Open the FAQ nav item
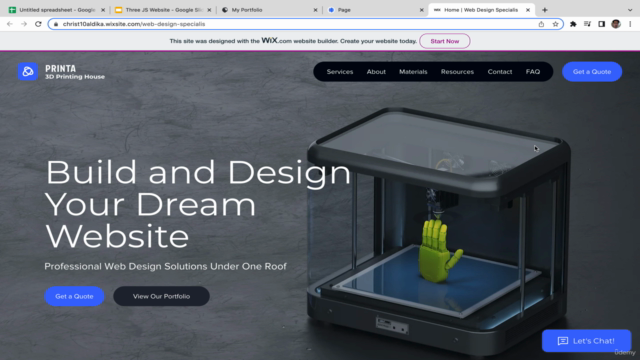This screenshot has width=640, height=360. [x=533, y=71]
